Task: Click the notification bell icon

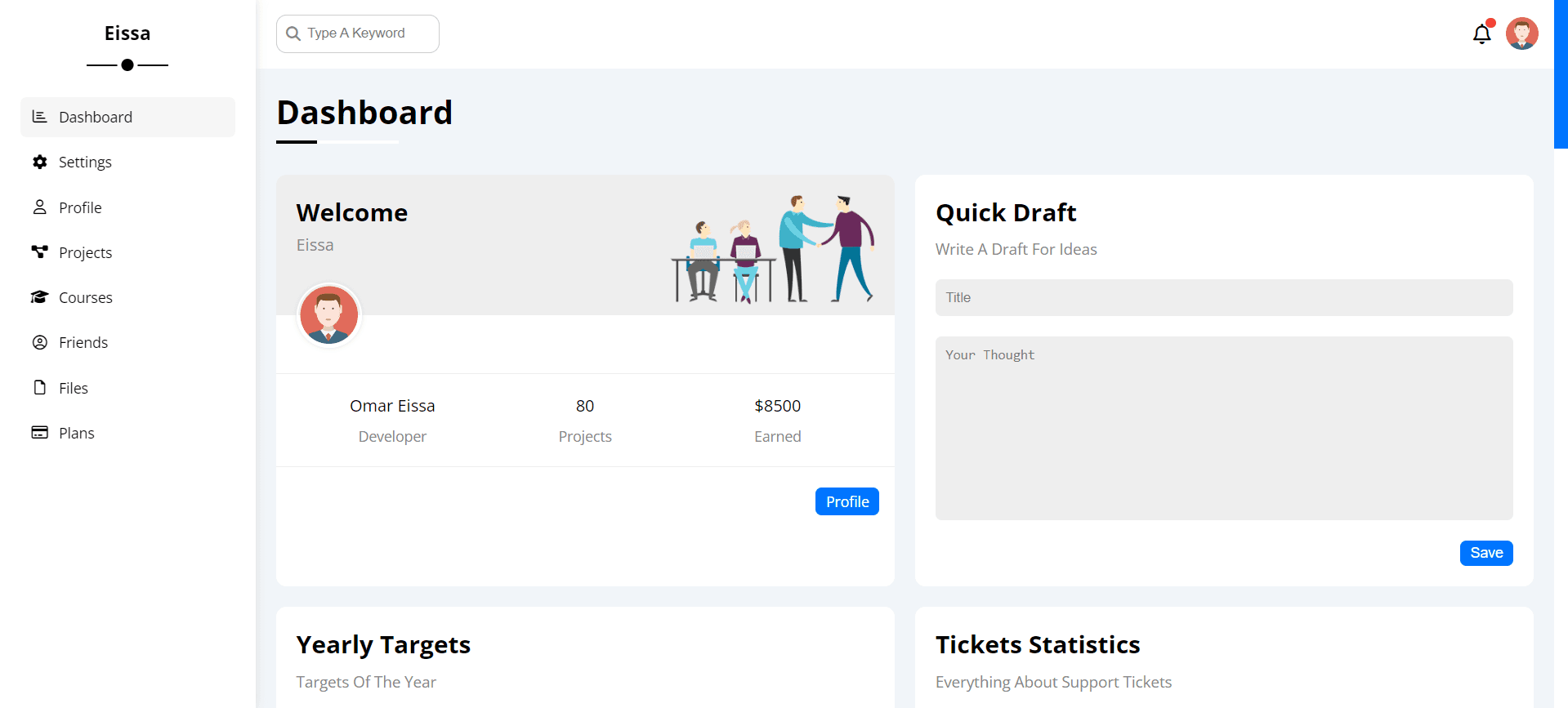Action: point(1481,34)
